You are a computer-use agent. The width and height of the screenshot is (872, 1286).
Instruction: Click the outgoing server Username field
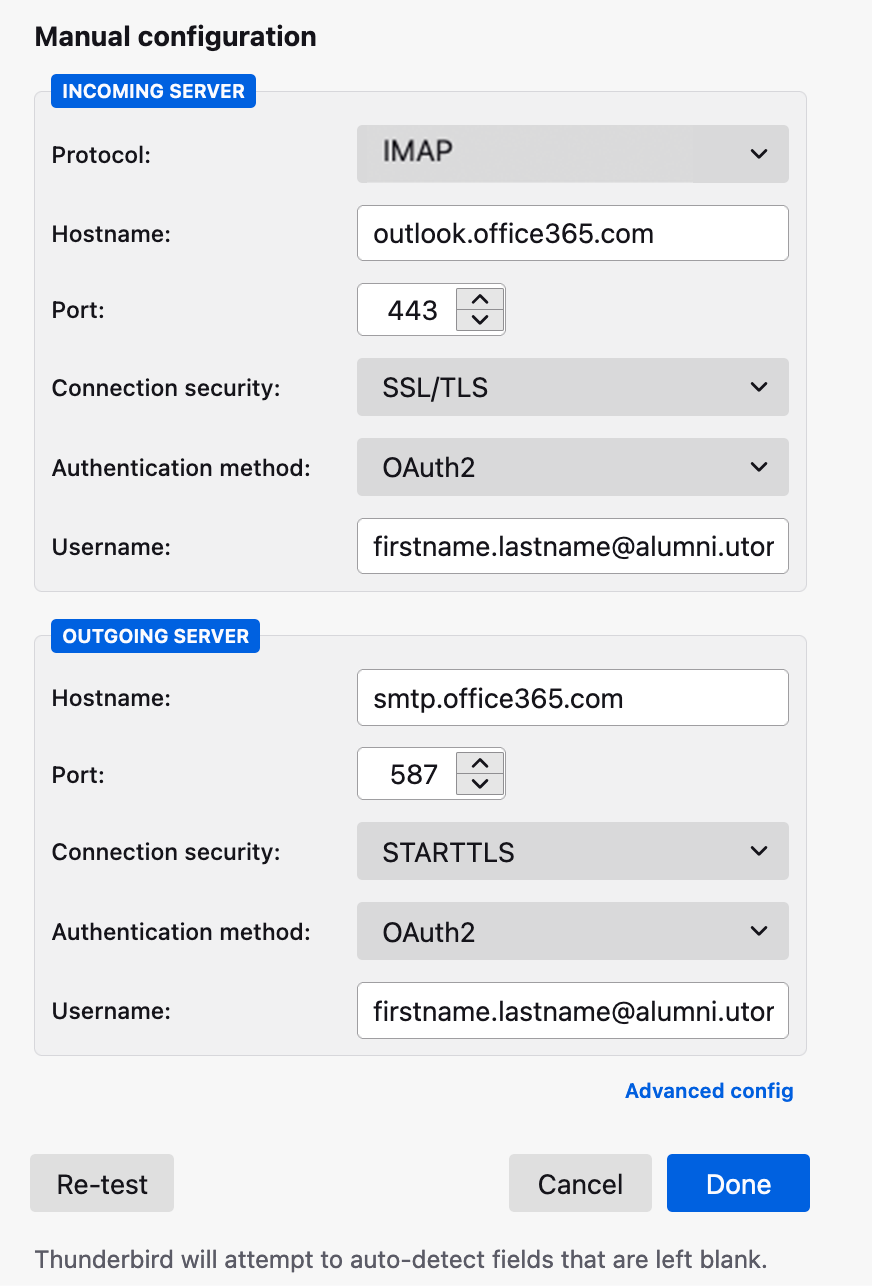[x=572, y=1011]
